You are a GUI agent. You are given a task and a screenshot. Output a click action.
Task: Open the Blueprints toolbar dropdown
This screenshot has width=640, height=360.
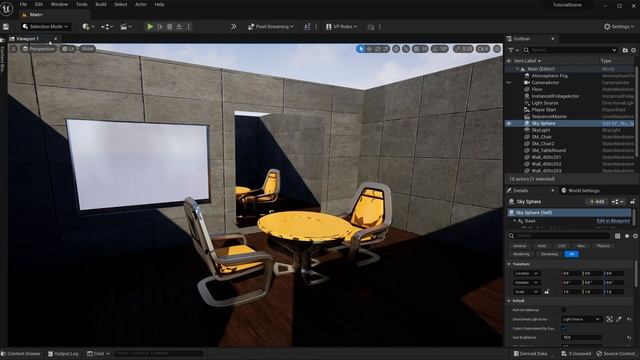coord(107,27)
